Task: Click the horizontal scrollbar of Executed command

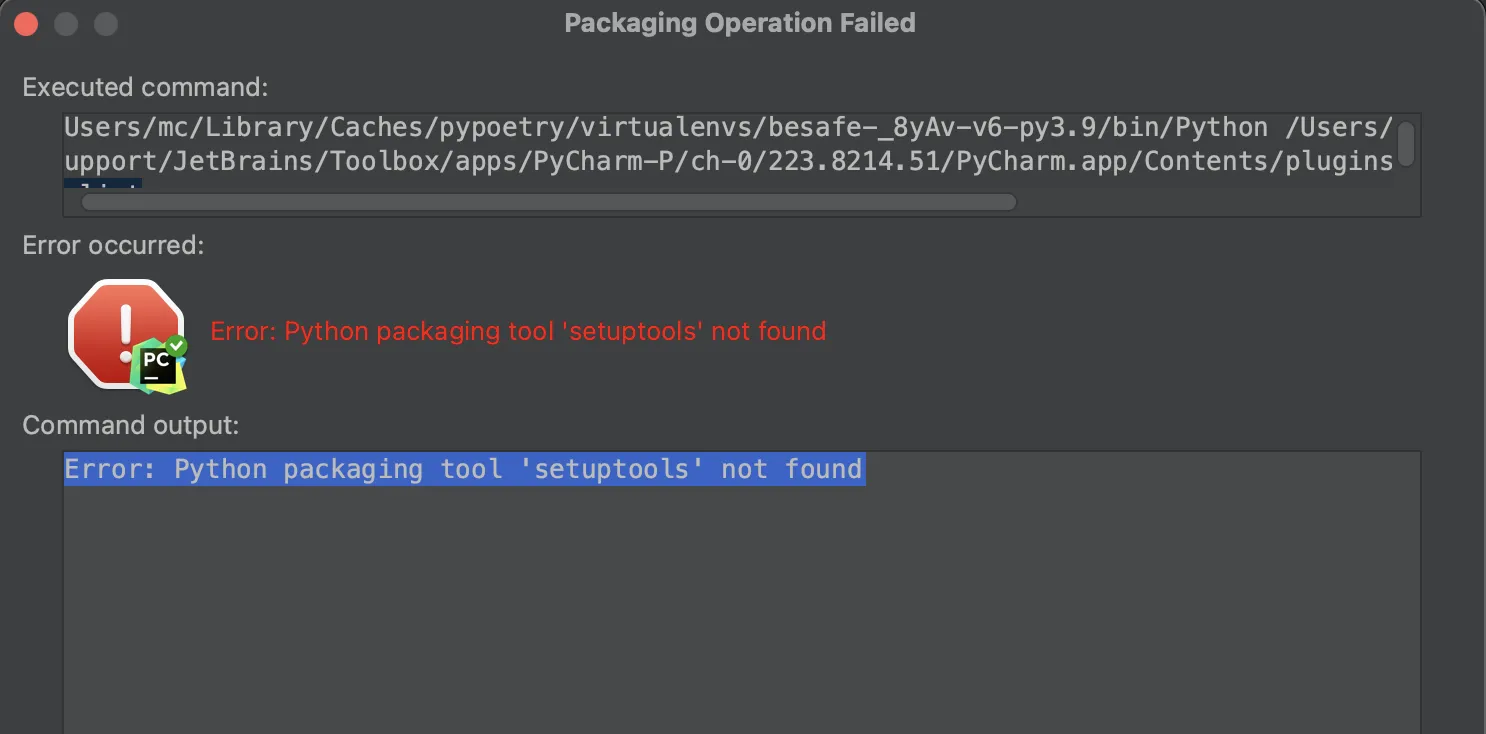Action: [x=548, y=202]
